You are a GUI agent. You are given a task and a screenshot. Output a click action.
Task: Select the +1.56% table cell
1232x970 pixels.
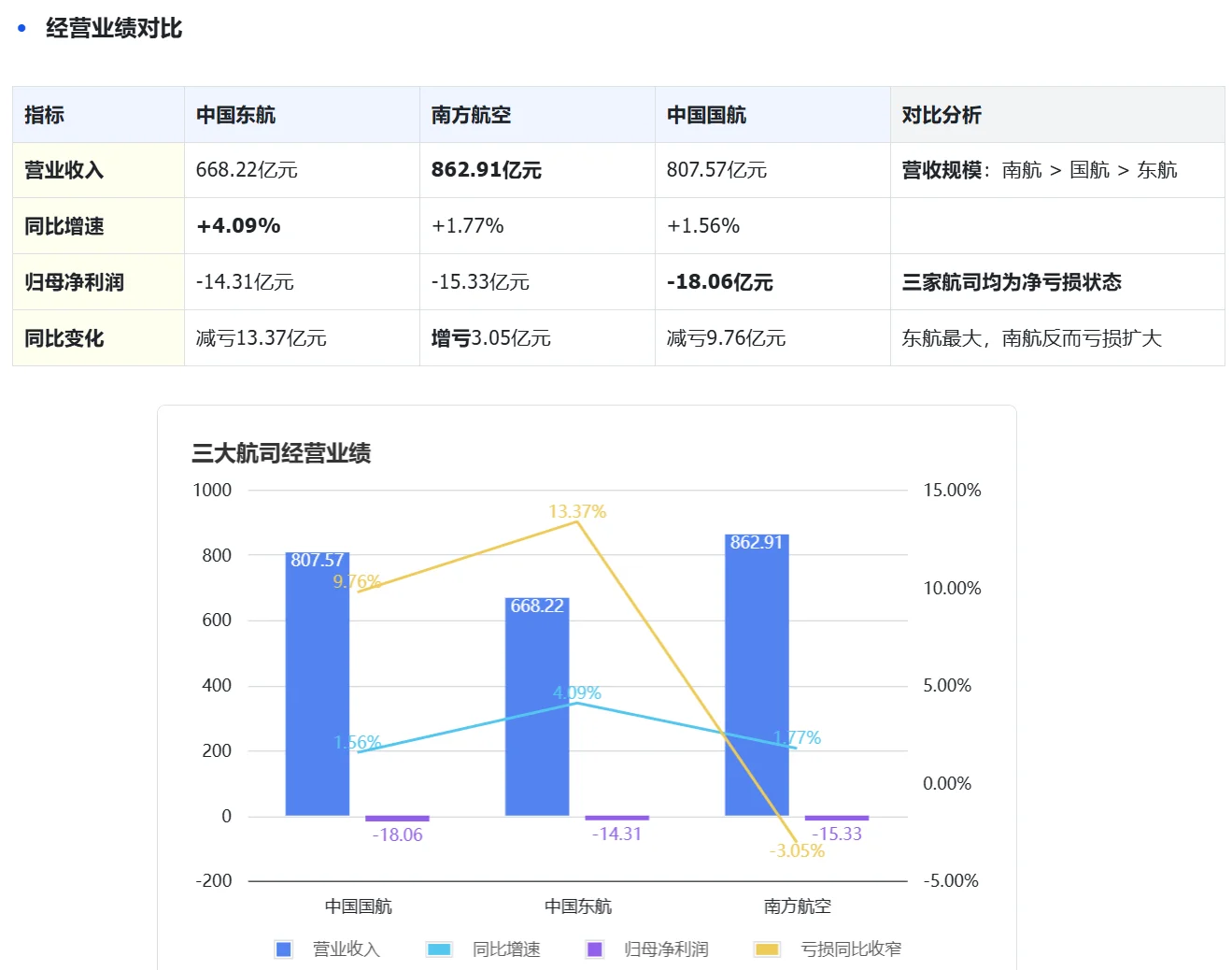click(x=772, y=226)
